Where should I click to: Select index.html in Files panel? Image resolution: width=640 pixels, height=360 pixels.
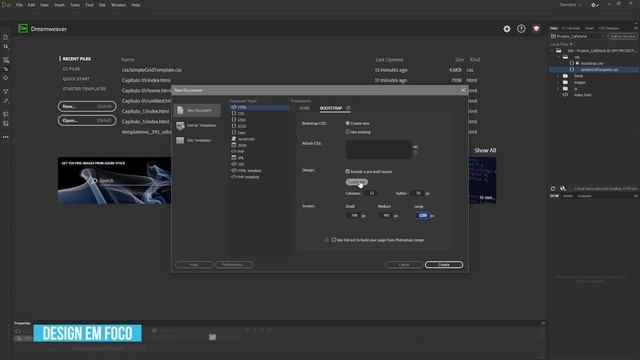point(582,95)
